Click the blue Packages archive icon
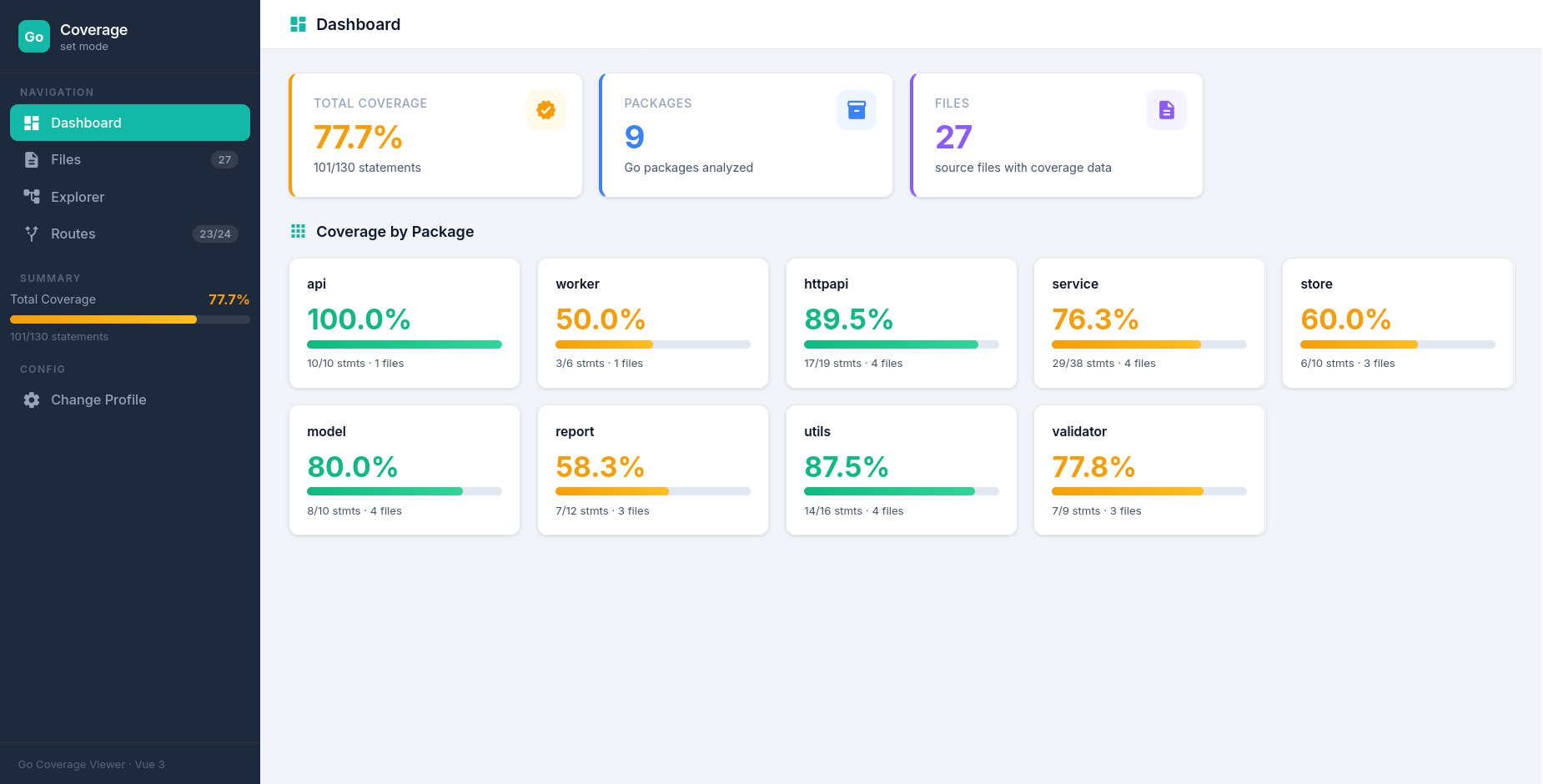The height and width of the screenshot is (784, 1543). [857, 110]
